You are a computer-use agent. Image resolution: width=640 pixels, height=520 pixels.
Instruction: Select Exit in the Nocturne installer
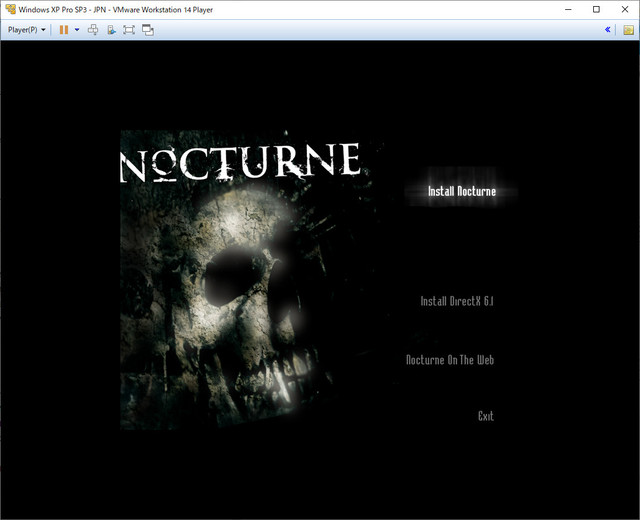click(486, 416)
